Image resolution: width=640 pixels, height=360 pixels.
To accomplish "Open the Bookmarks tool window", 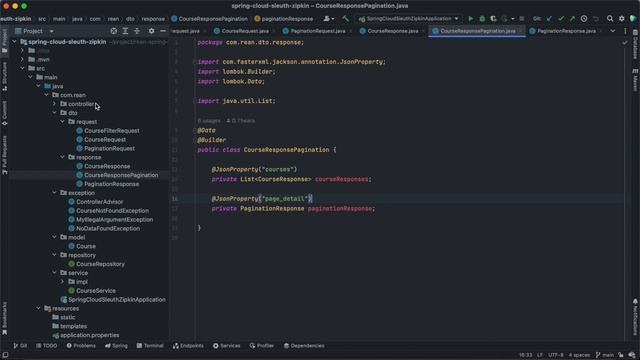I will 4,318.
